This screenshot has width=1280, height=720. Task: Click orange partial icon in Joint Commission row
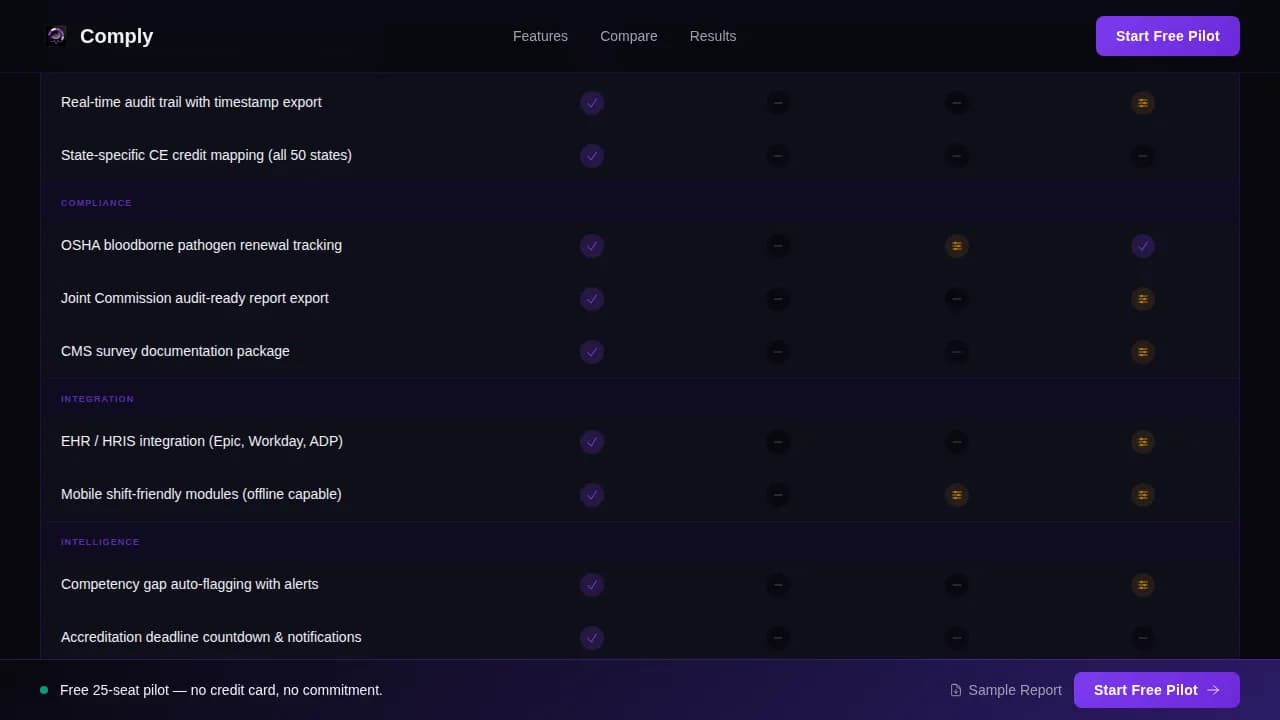tap(1143, 299)
